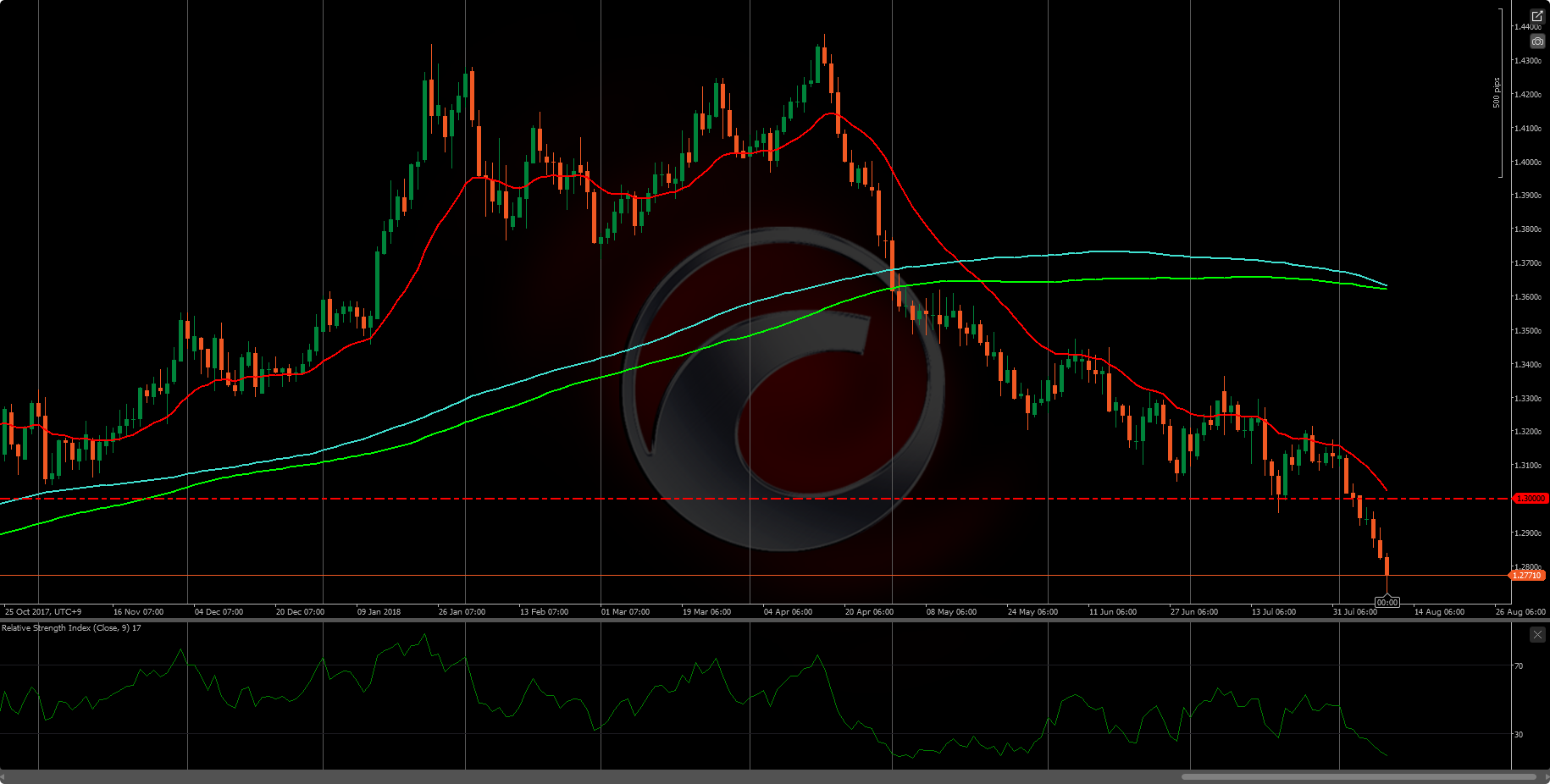Click the 24 May 06:00 time axis label
The height and width of the screenshot is (784, 1550).
point(1032,611)
